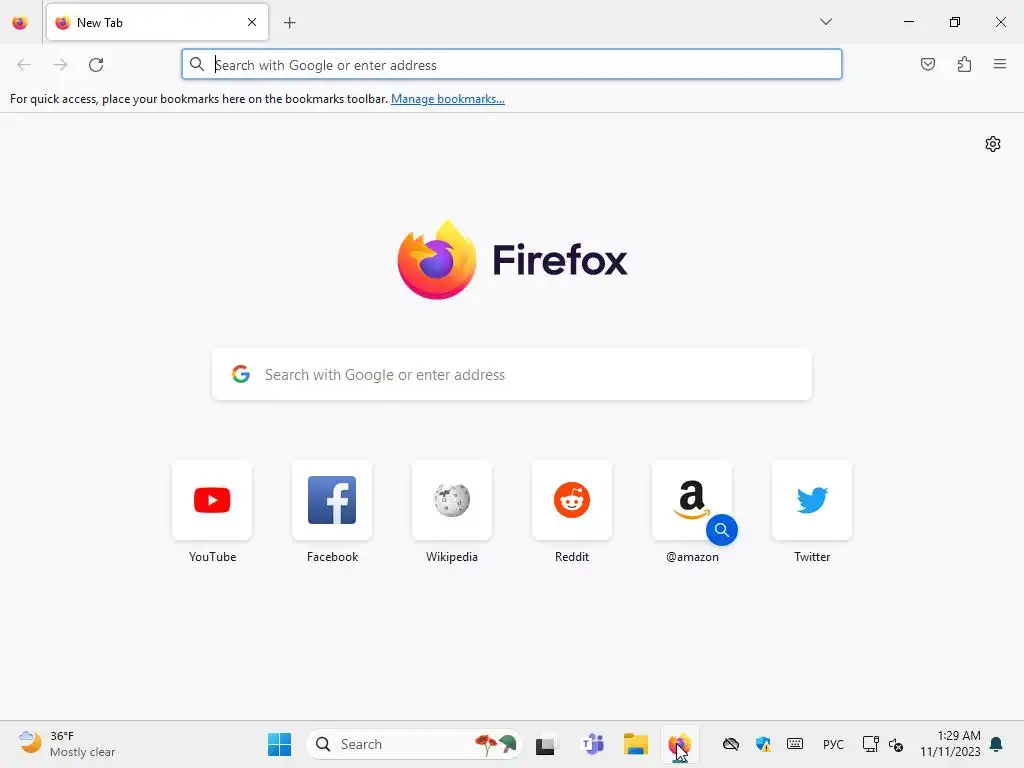Open notifications bell icon
Screen dimensions: 1024x768
coord(997,744)
